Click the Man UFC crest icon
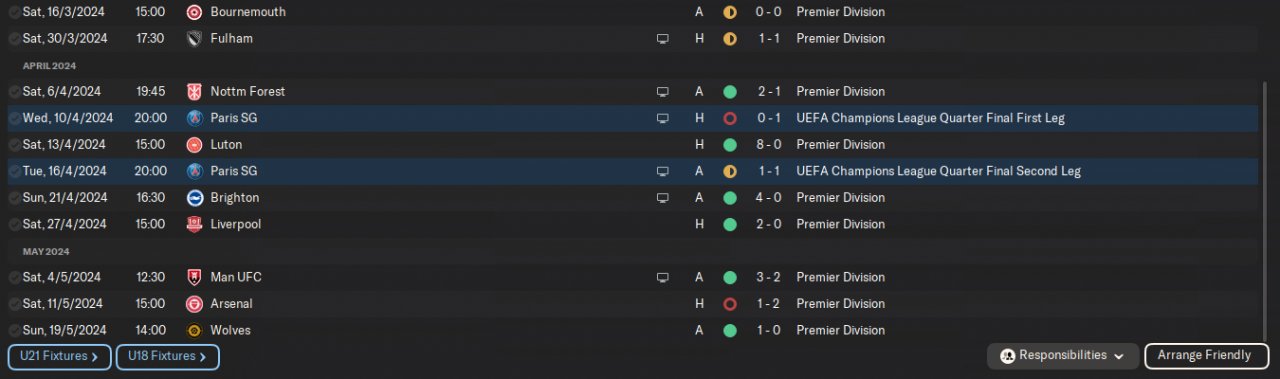 click(194, 277)
